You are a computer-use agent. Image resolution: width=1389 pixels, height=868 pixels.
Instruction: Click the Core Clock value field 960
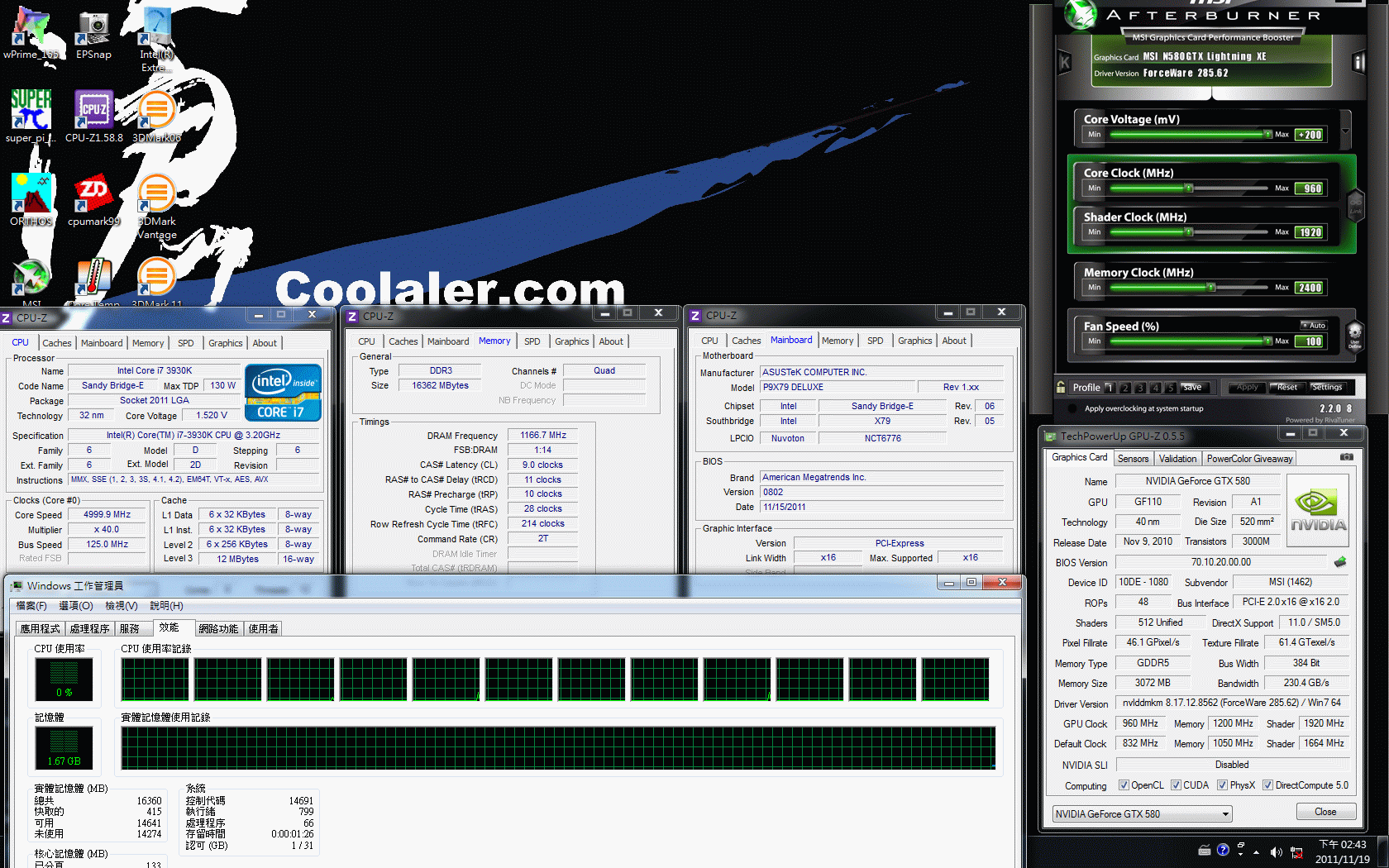point(1310,188)
